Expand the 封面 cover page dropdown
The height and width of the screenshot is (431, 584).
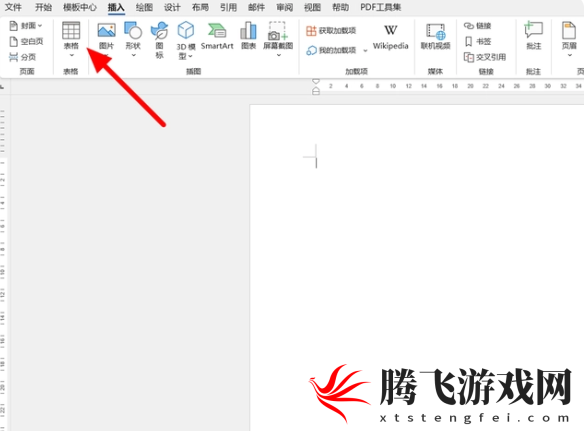click(40, 26)
